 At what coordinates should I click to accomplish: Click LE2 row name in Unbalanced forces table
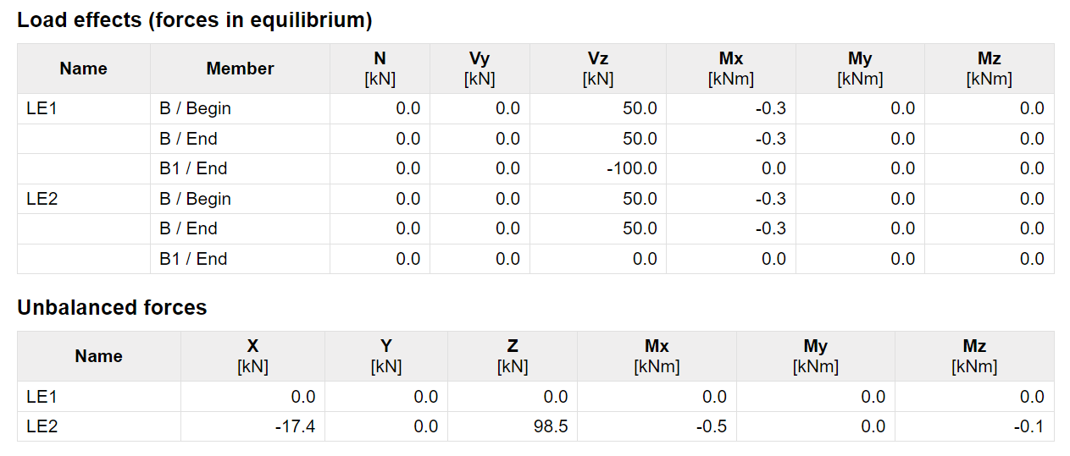click(x=42, y=427)
